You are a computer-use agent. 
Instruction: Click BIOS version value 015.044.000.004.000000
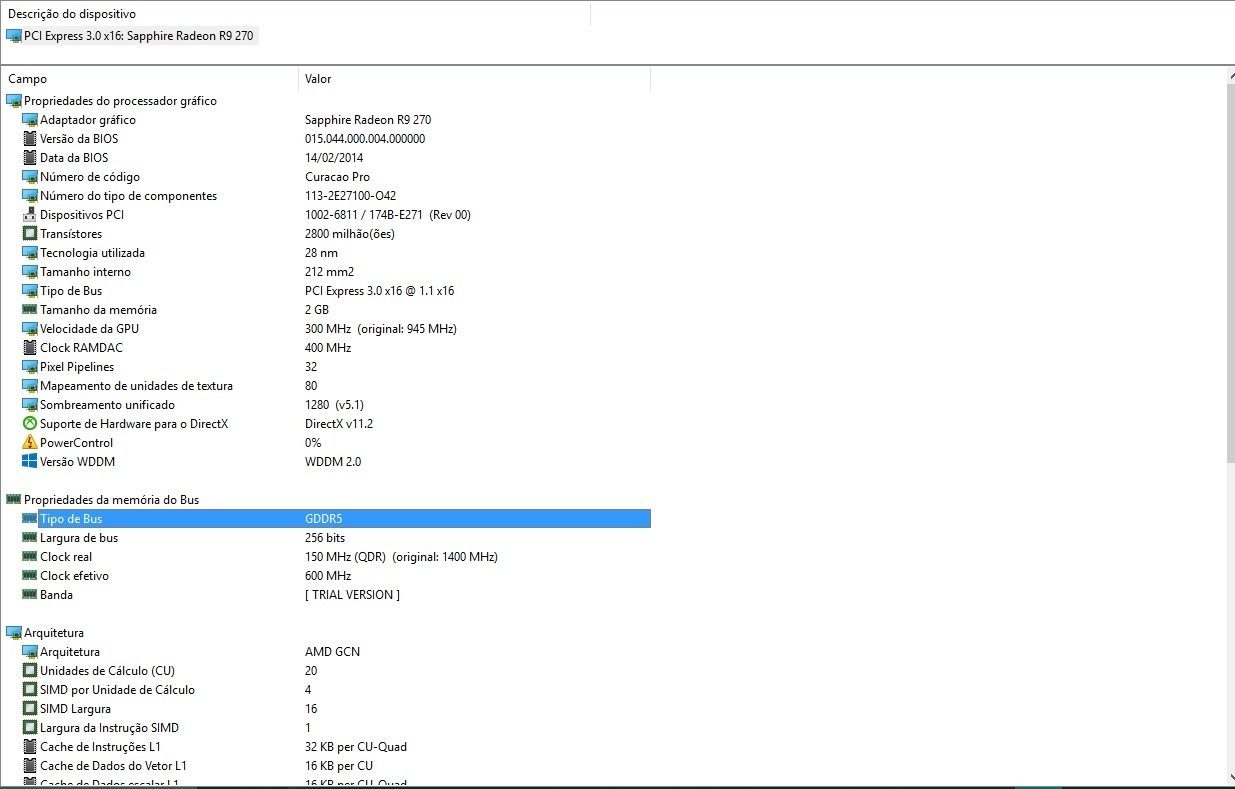[x=365, y=139]
